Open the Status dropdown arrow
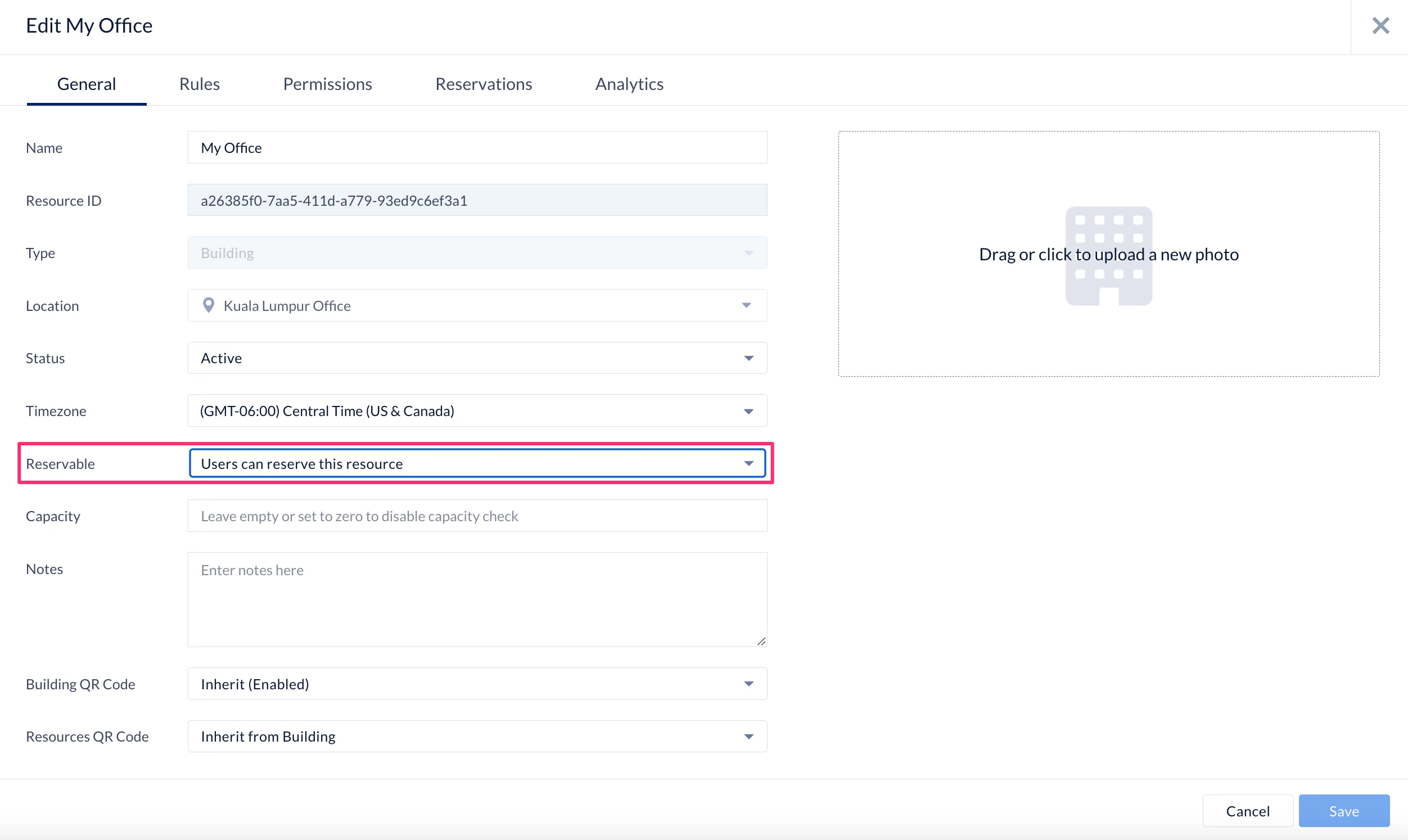The width and height of the screenshot is (1408, 840). [748, 358]
